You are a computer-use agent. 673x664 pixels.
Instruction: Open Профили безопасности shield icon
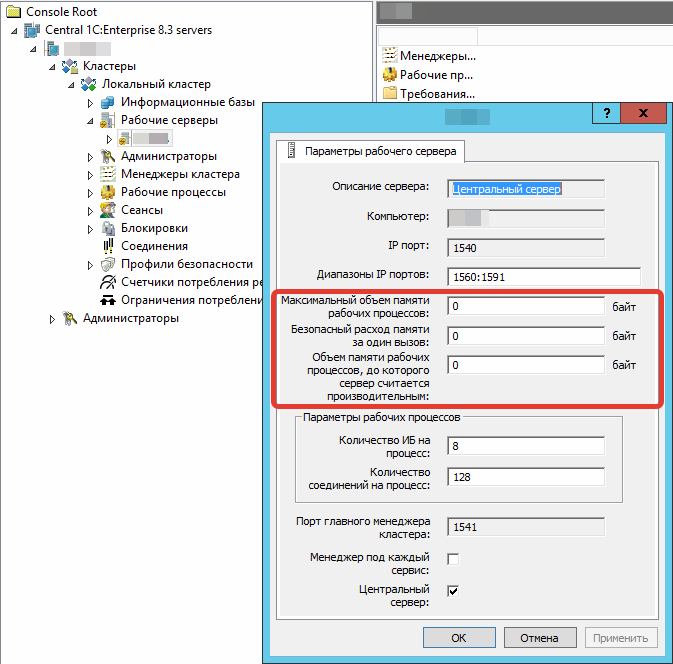click(x=108, y=264)
